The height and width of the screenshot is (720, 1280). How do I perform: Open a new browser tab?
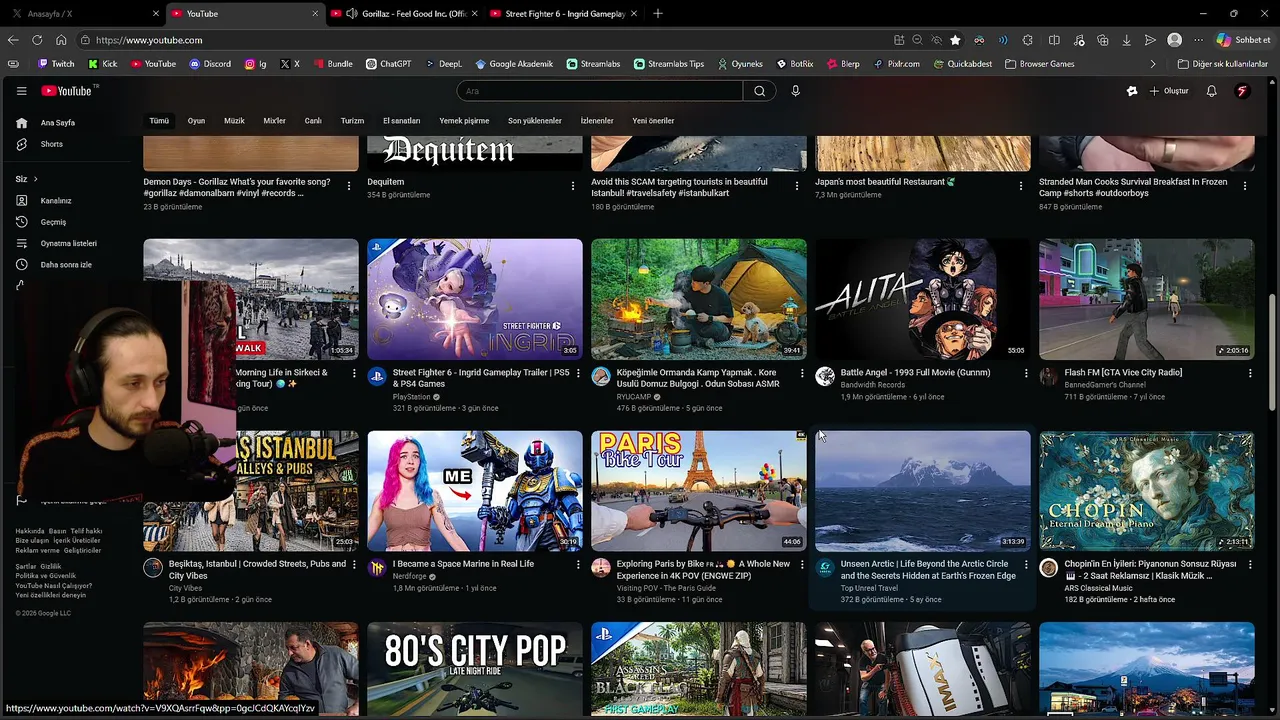(x=657, y=14)
